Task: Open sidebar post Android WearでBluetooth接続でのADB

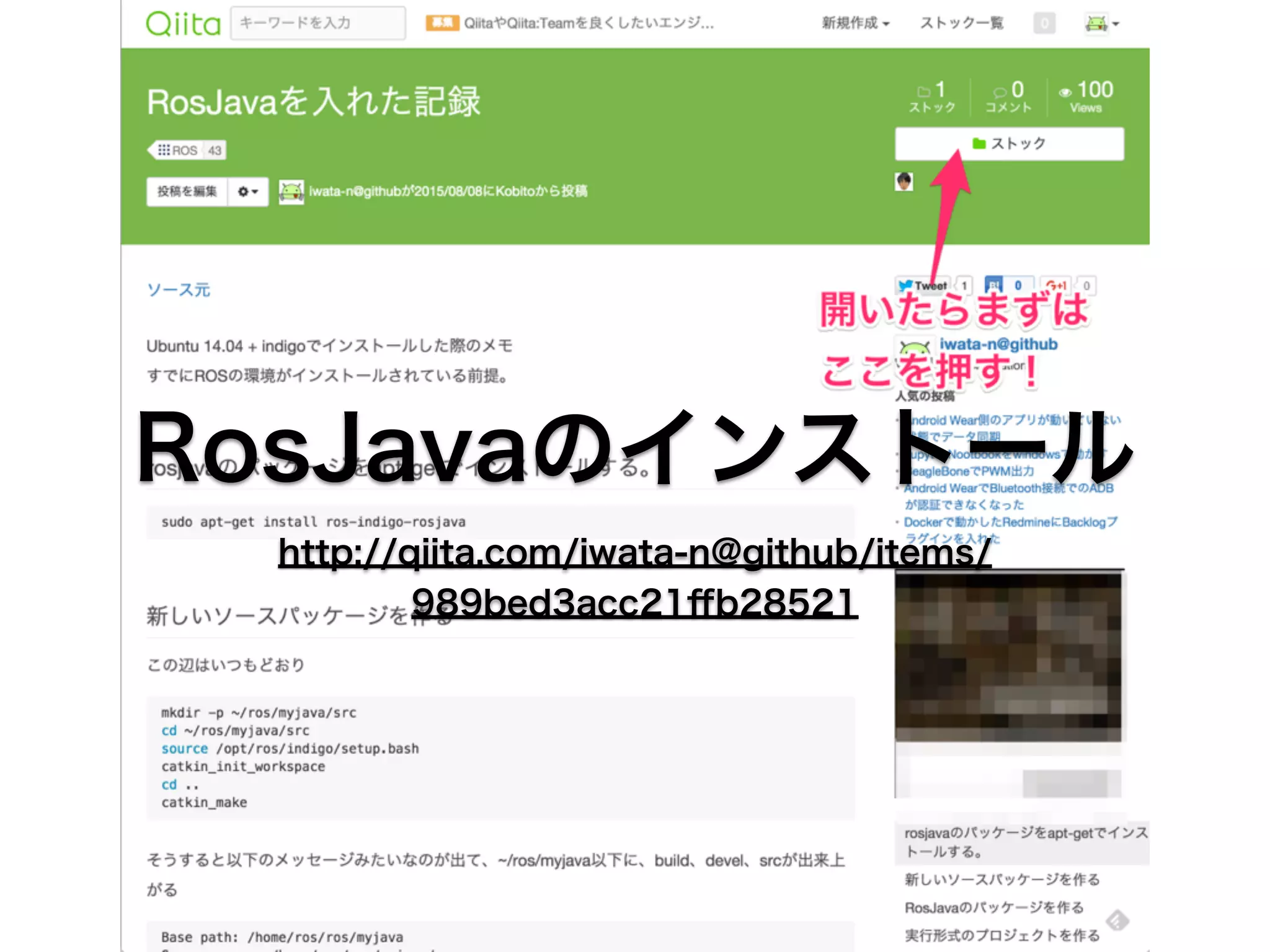Action: (1008, 496)
